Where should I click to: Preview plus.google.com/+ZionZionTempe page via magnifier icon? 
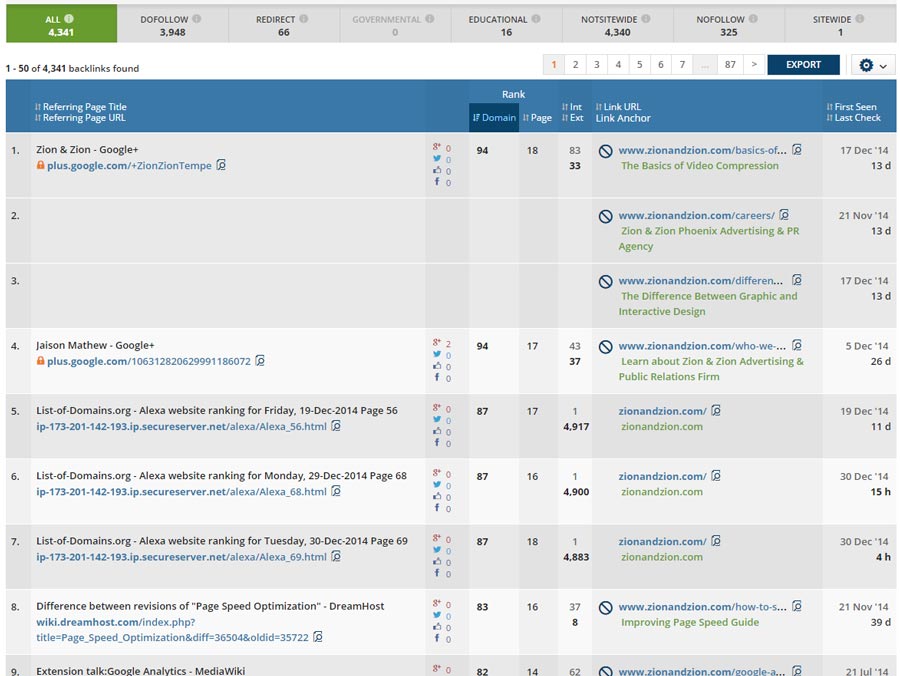pos(221,165)
